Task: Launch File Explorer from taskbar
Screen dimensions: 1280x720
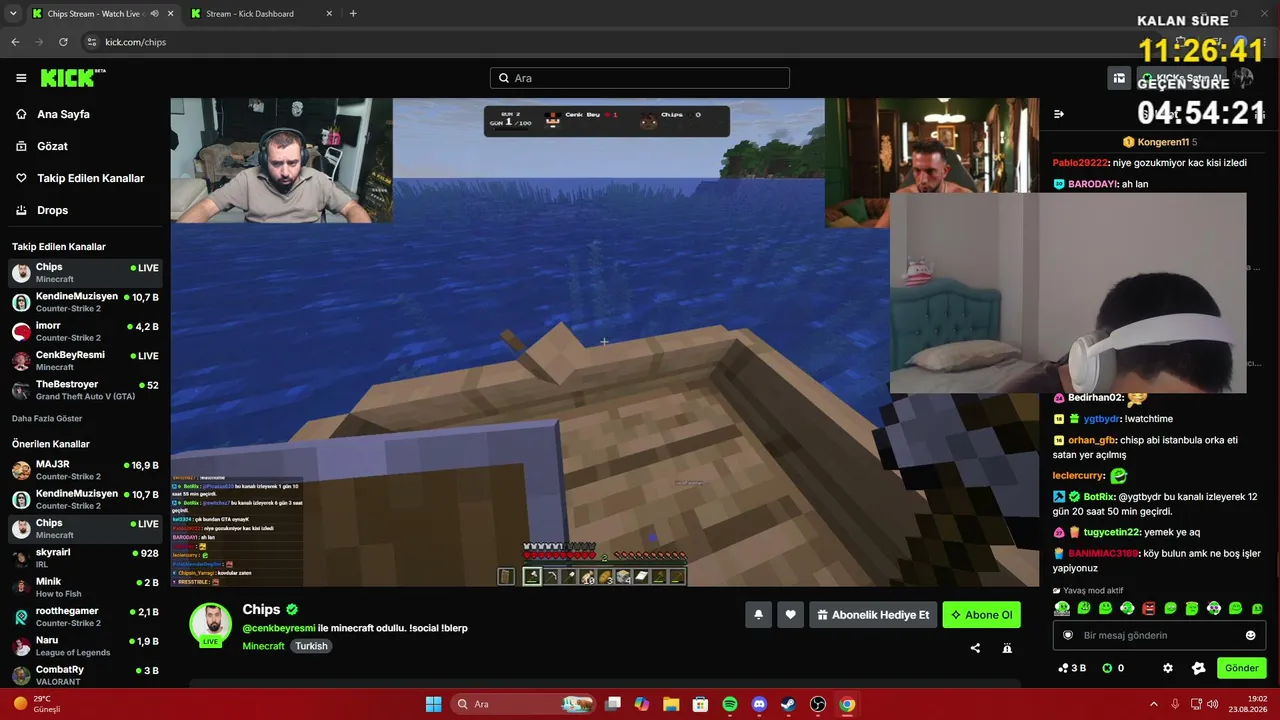Action: (671, 704)
